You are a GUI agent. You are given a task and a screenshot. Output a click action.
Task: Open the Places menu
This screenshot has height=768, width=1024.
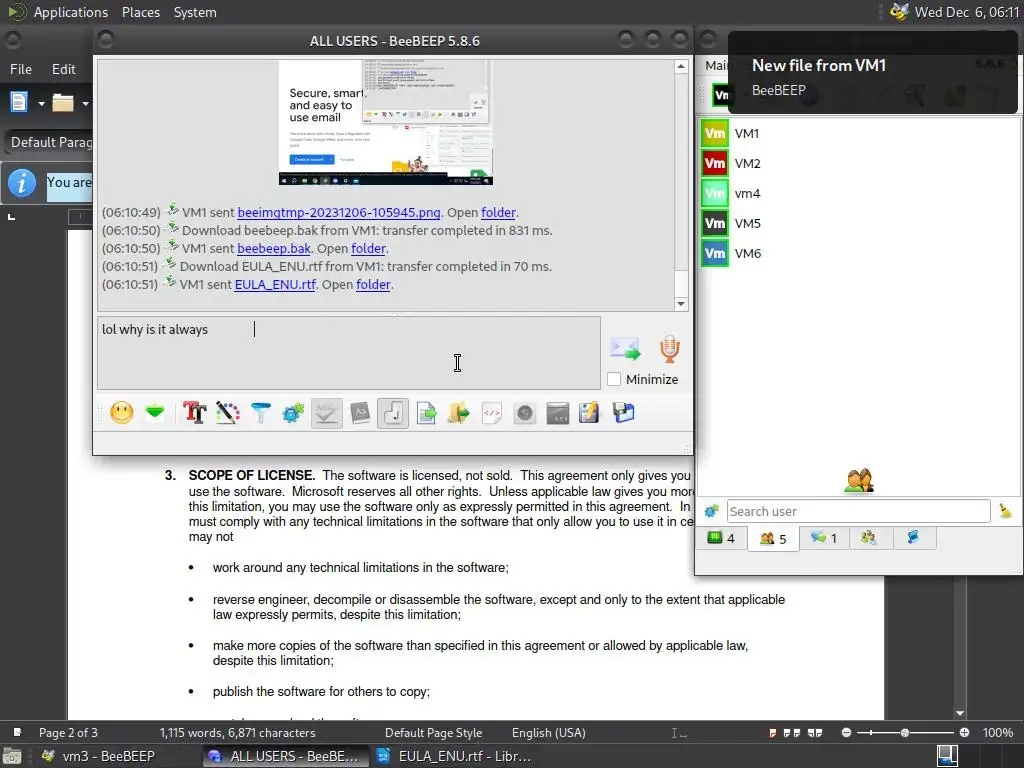[x=140, y=12]
